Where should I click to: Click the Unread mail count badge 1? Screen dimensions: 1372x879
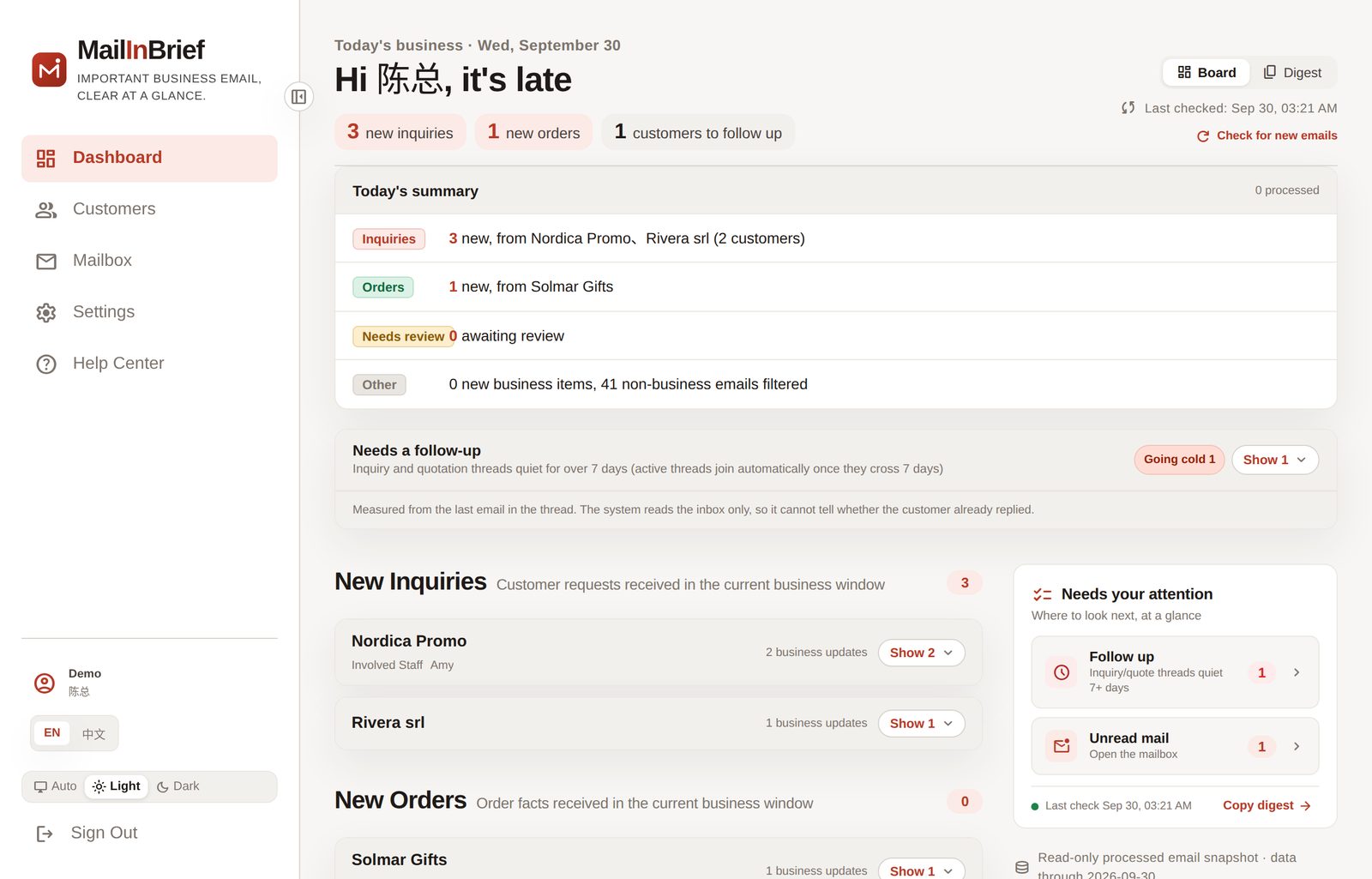coord(1261,747)
